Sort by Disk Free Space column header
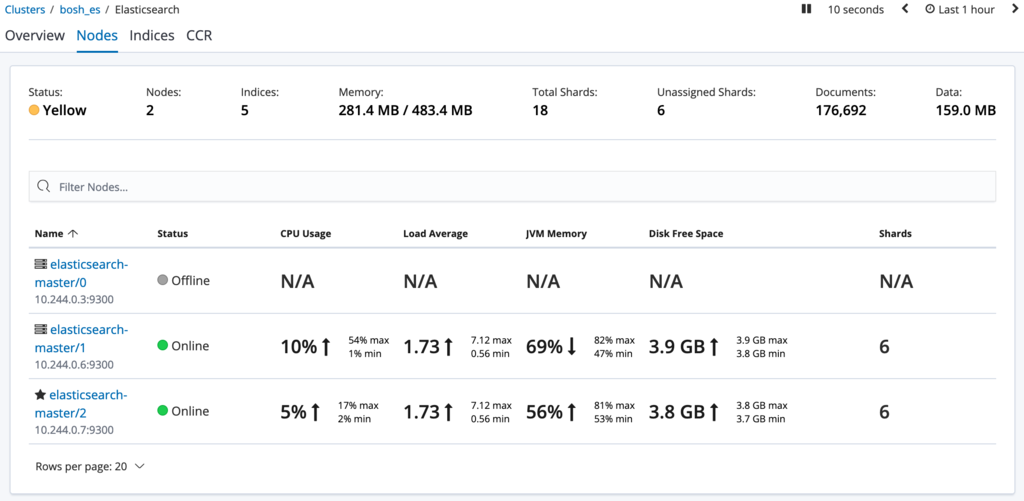This screenshot has height=501, width=1024. (686, 233)
